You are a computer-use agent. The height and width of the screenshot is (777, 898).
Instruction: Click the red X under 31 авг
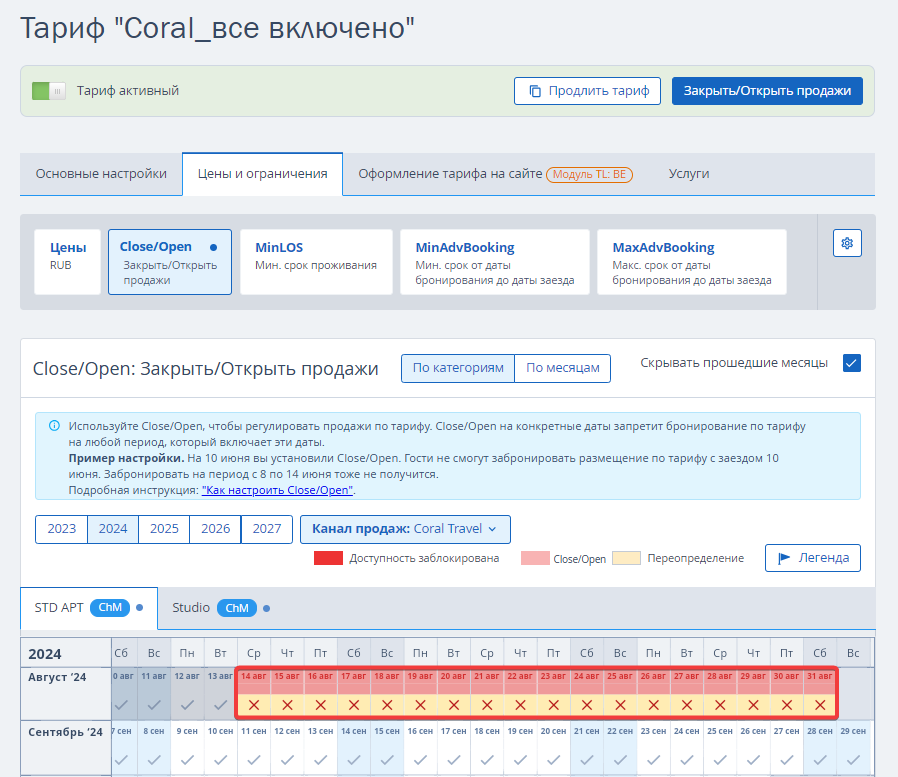pos(820,705)
